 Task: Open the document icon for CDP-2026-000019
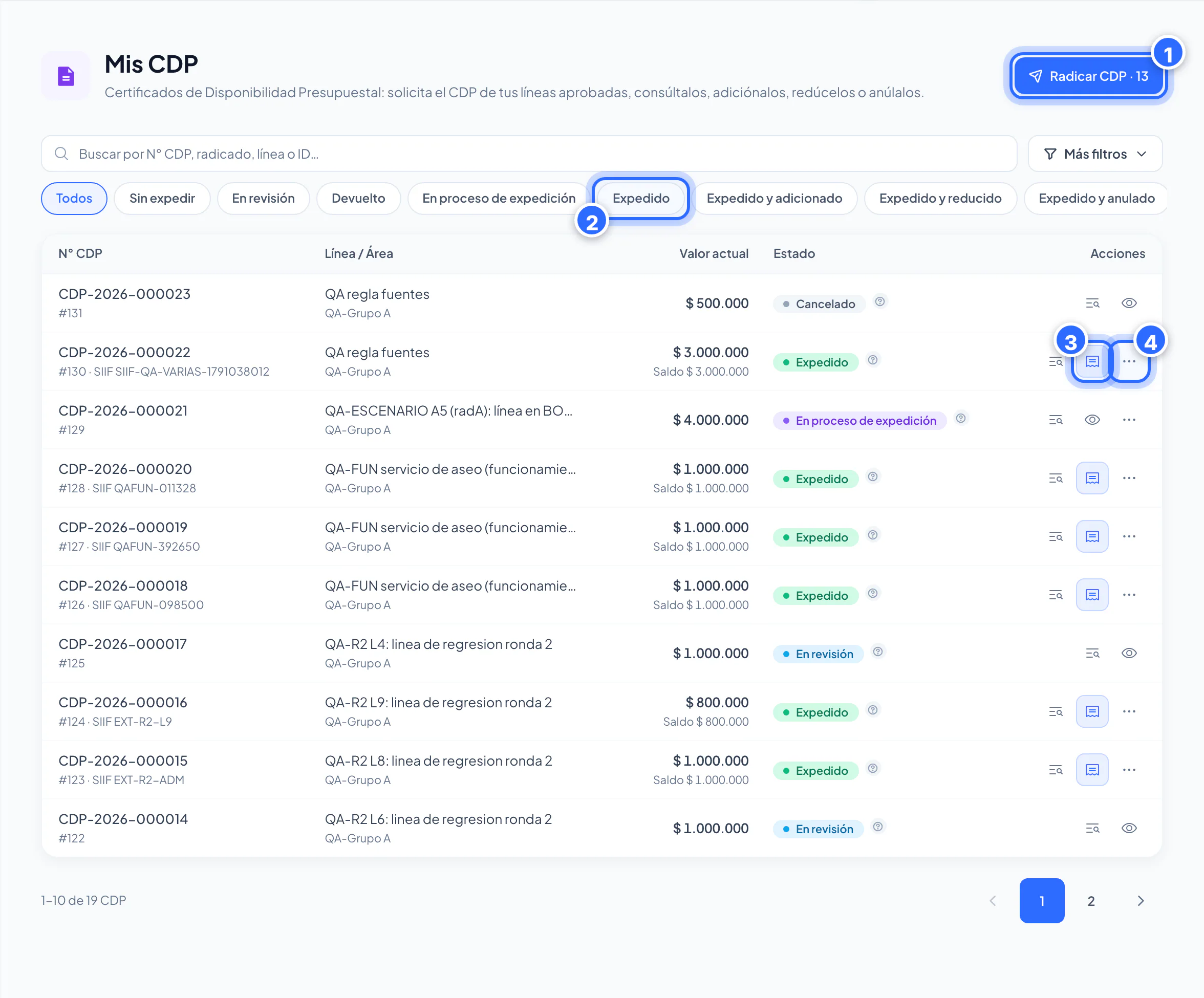[1092, 536]
